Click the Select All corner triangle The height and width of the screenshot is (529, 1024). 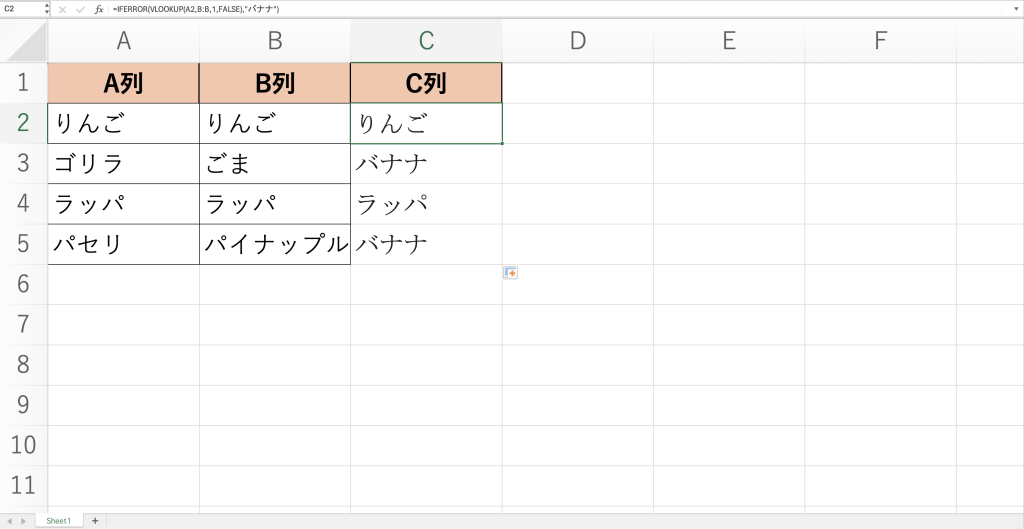click(24, 41)
